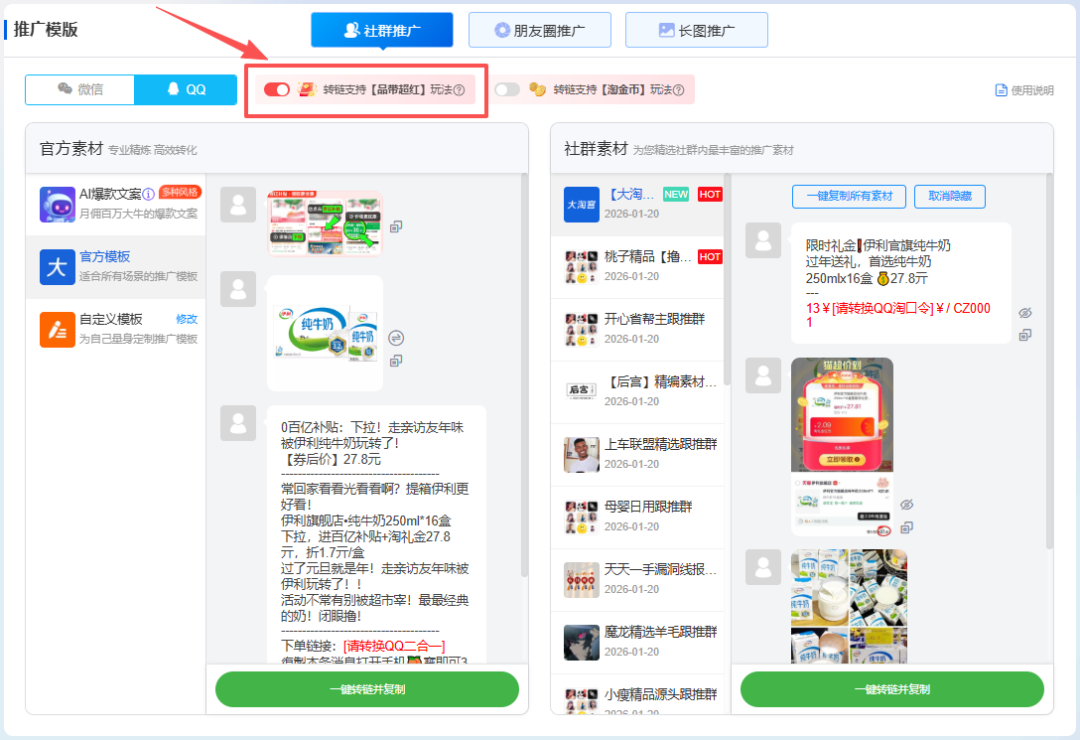Select the 微信 platform tab
Viewport: 1080px width, 740px height.
pyautogui.click(x=80, y=90)
